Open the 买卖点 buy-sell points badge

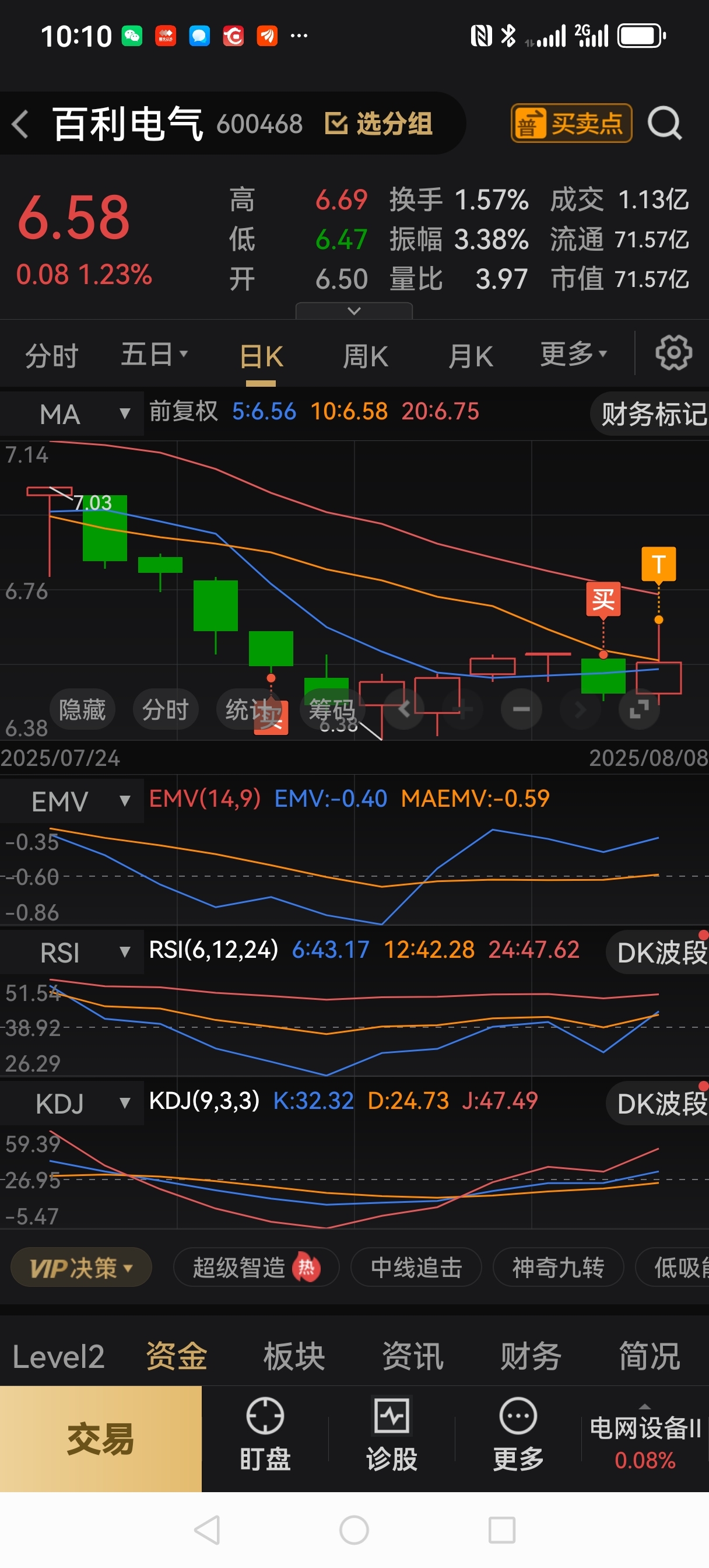coord(571,124)
